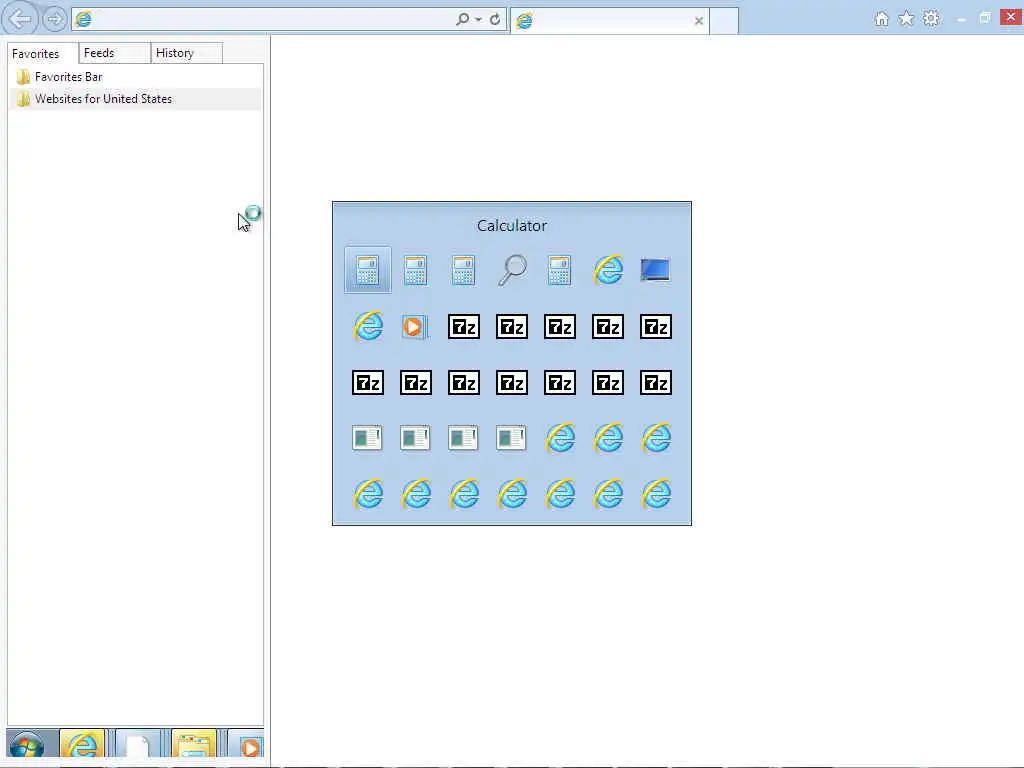This screenshot has height=768, width=1024.
Task: Click the Internet Explorer taskbar icon
Action: 82,744
